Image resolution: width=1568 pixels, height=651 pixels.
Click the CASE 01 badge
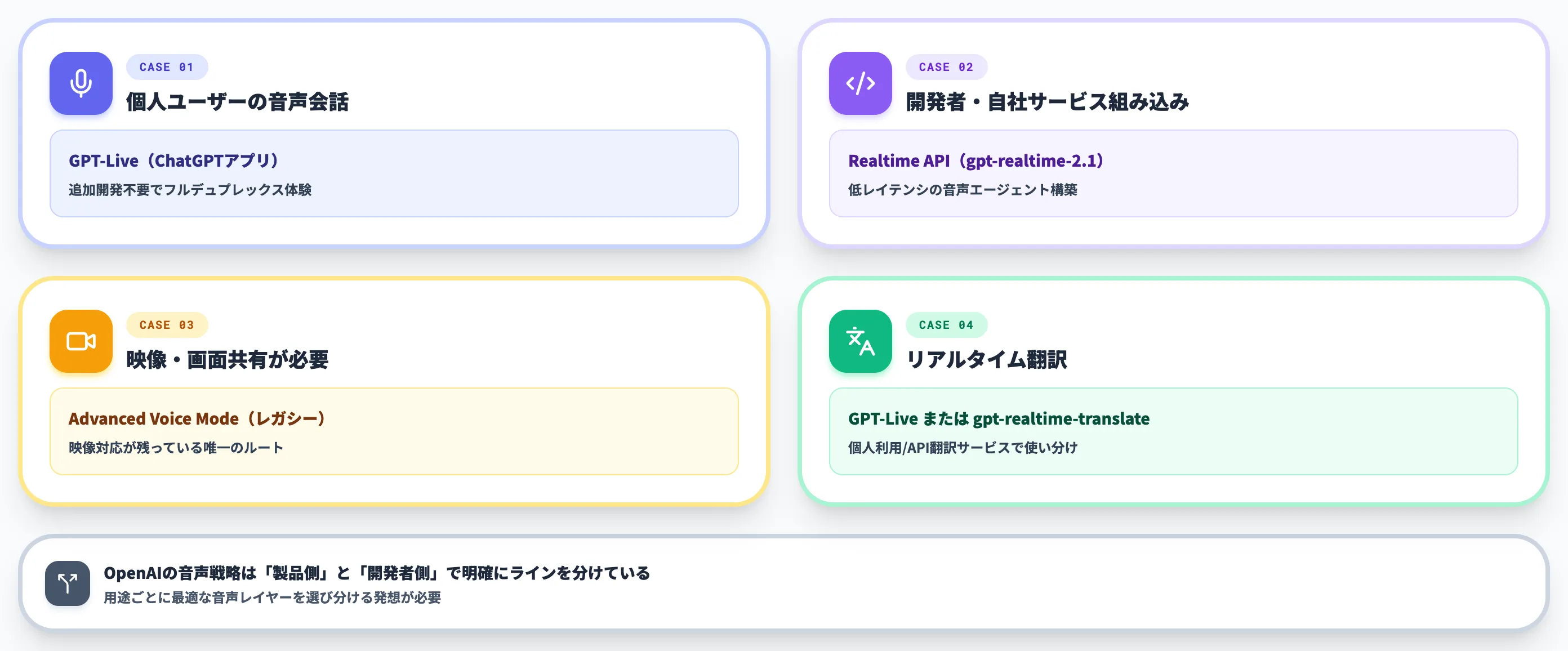coord(167,67)
